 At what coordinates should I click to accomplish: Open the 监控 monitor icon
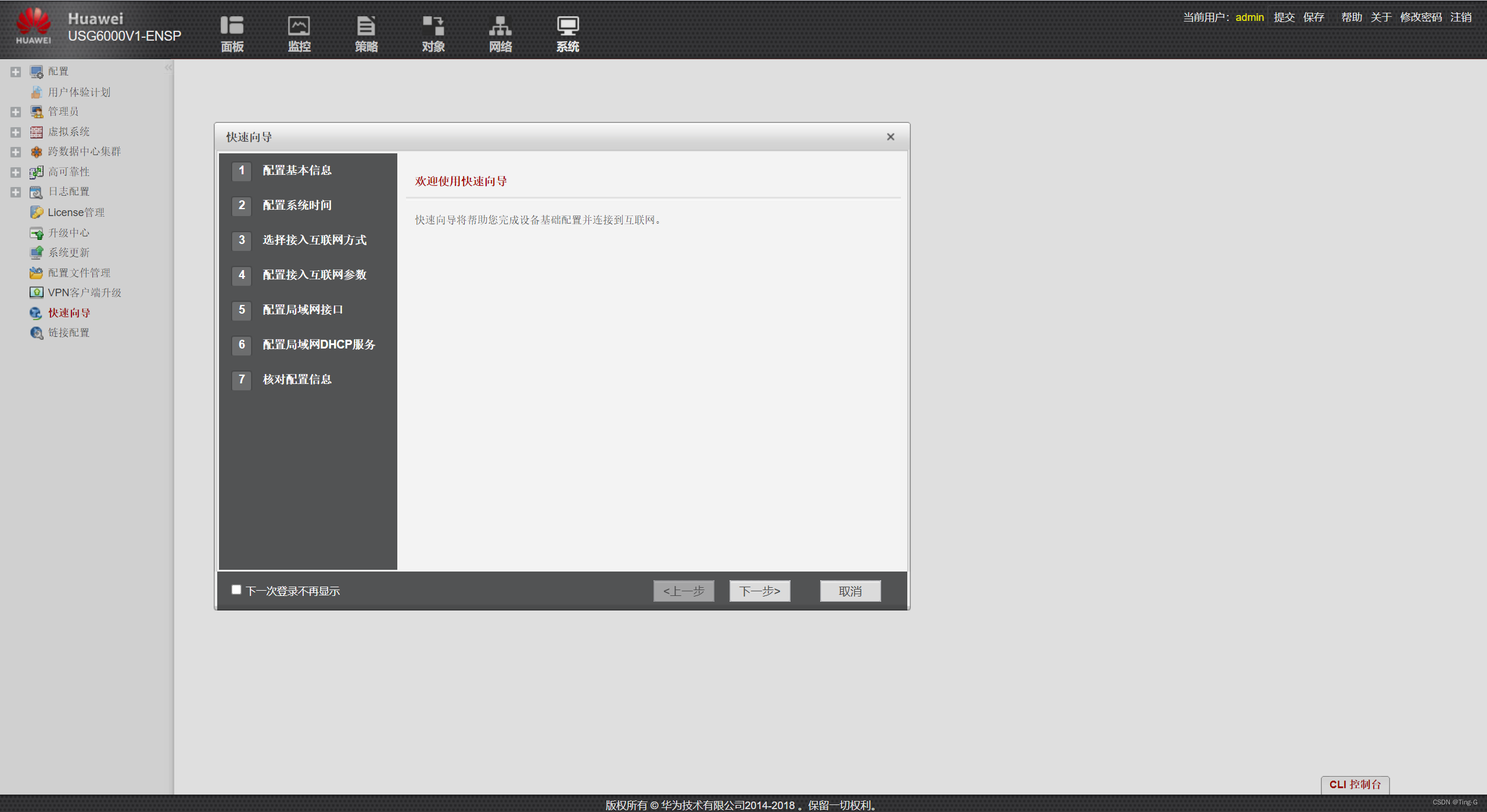(299, 26)
